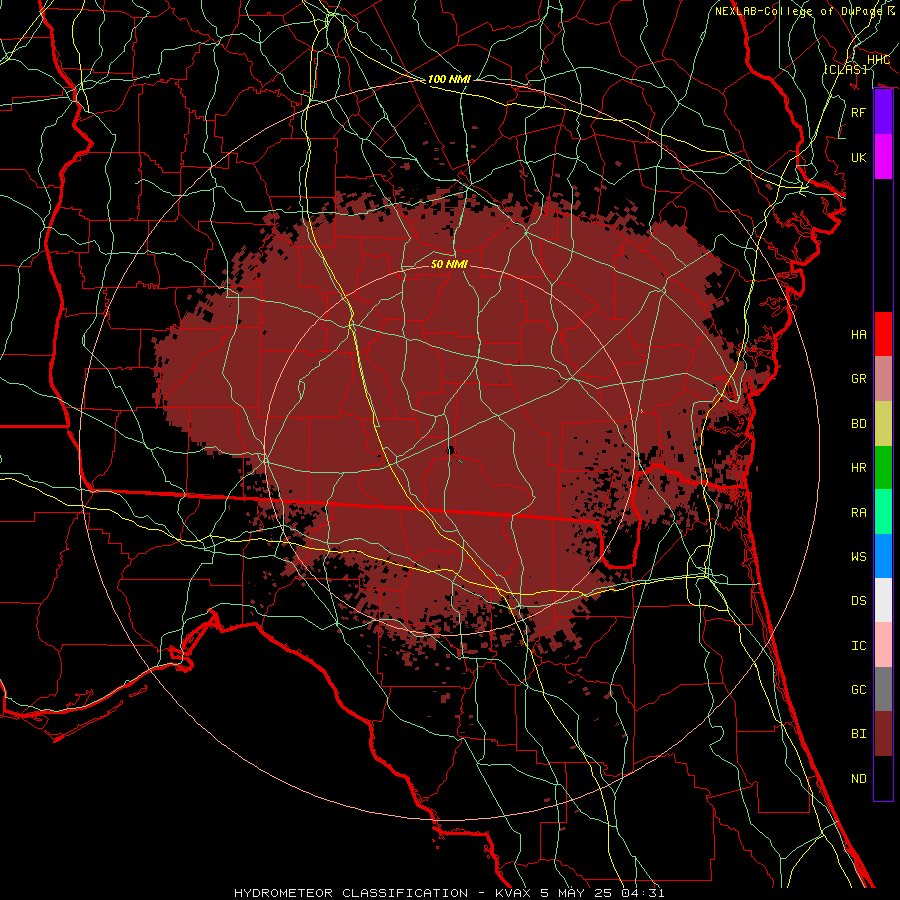
Task: Click the BD legend label
Action: click(x=859, y=424)
